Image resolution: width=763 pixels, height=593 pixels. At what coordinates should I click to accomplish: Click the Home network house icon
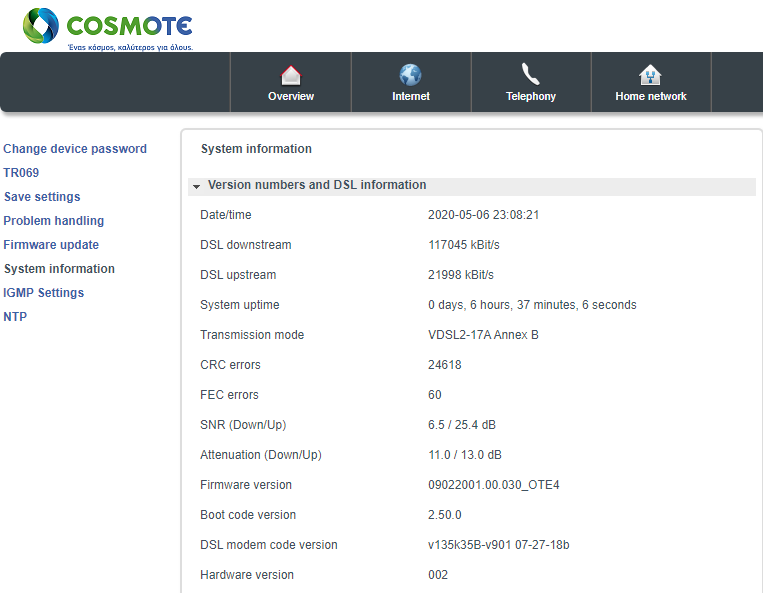coord(651,75)
